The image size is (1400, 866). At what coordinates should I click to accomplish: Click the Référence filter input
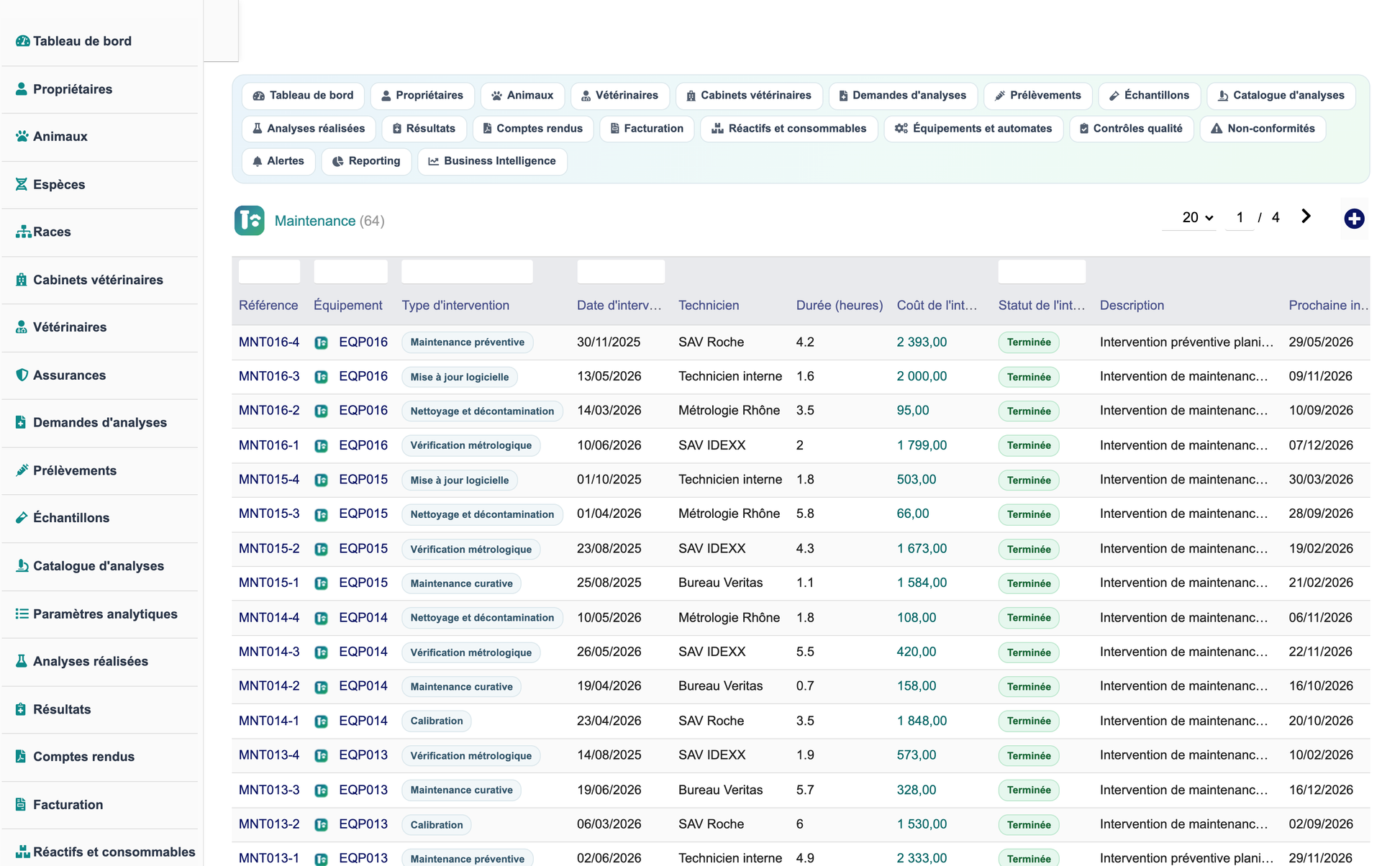[x=269, y=272]
